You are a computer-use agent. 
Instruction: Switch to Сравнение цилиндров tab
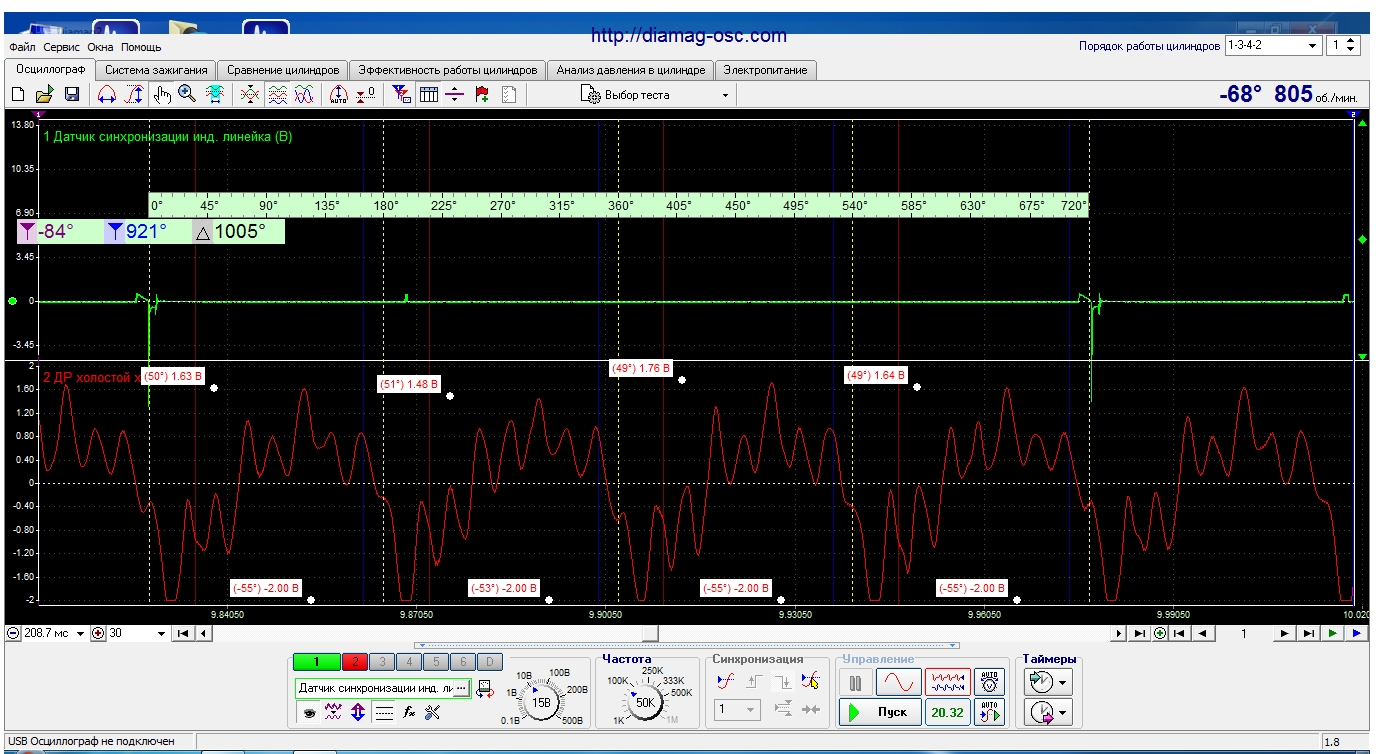pos(283,70)
